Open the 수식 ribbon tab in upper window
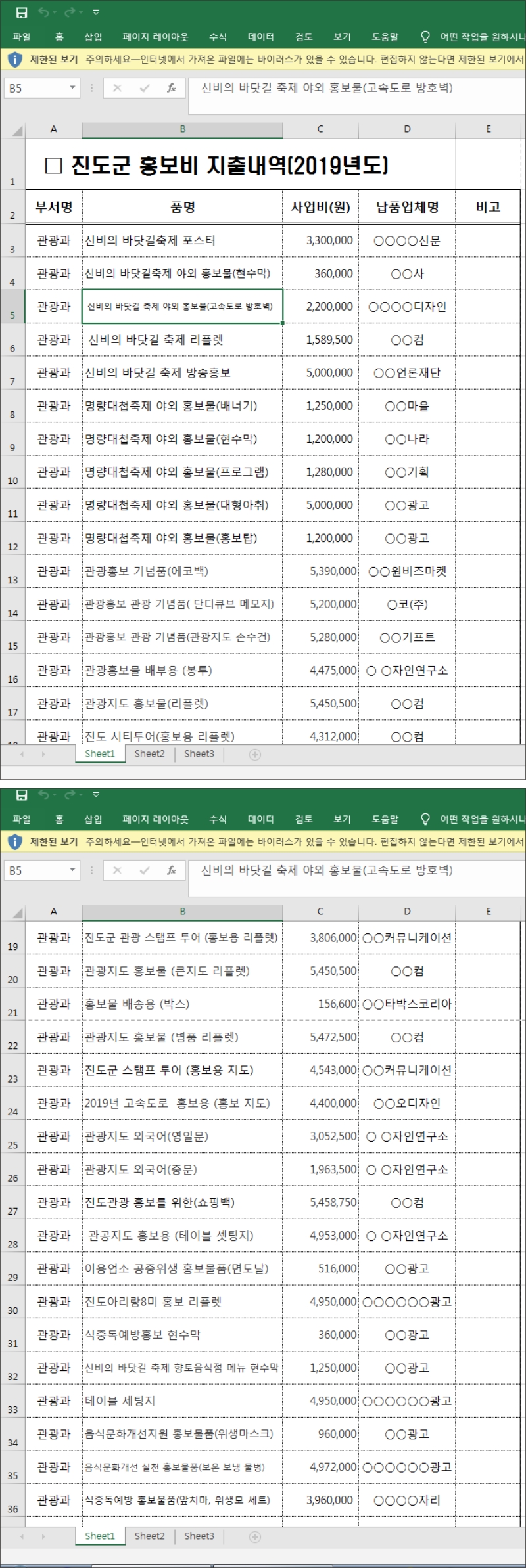This screenshot has width=526, height=1568. click(218, 37)
